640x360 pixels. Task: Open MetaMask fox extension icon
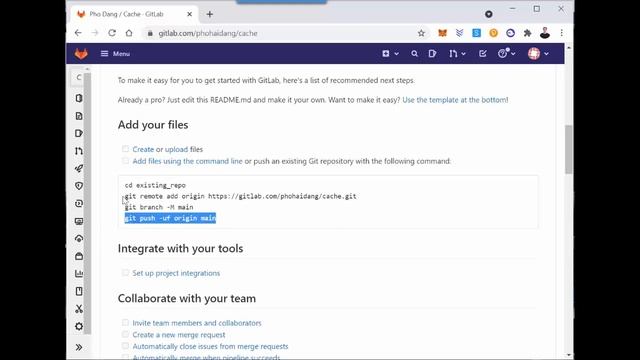point(442,33)
